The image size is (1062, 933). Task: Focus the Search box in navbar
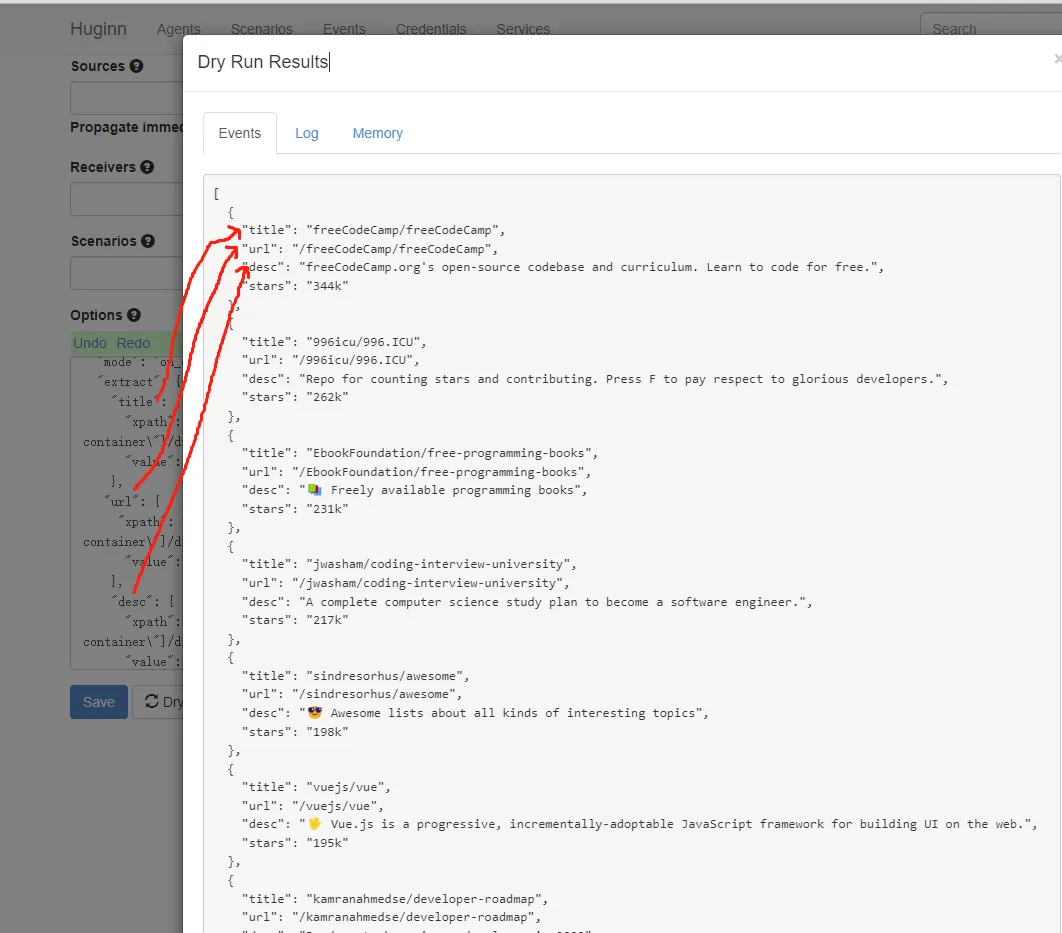990,29
